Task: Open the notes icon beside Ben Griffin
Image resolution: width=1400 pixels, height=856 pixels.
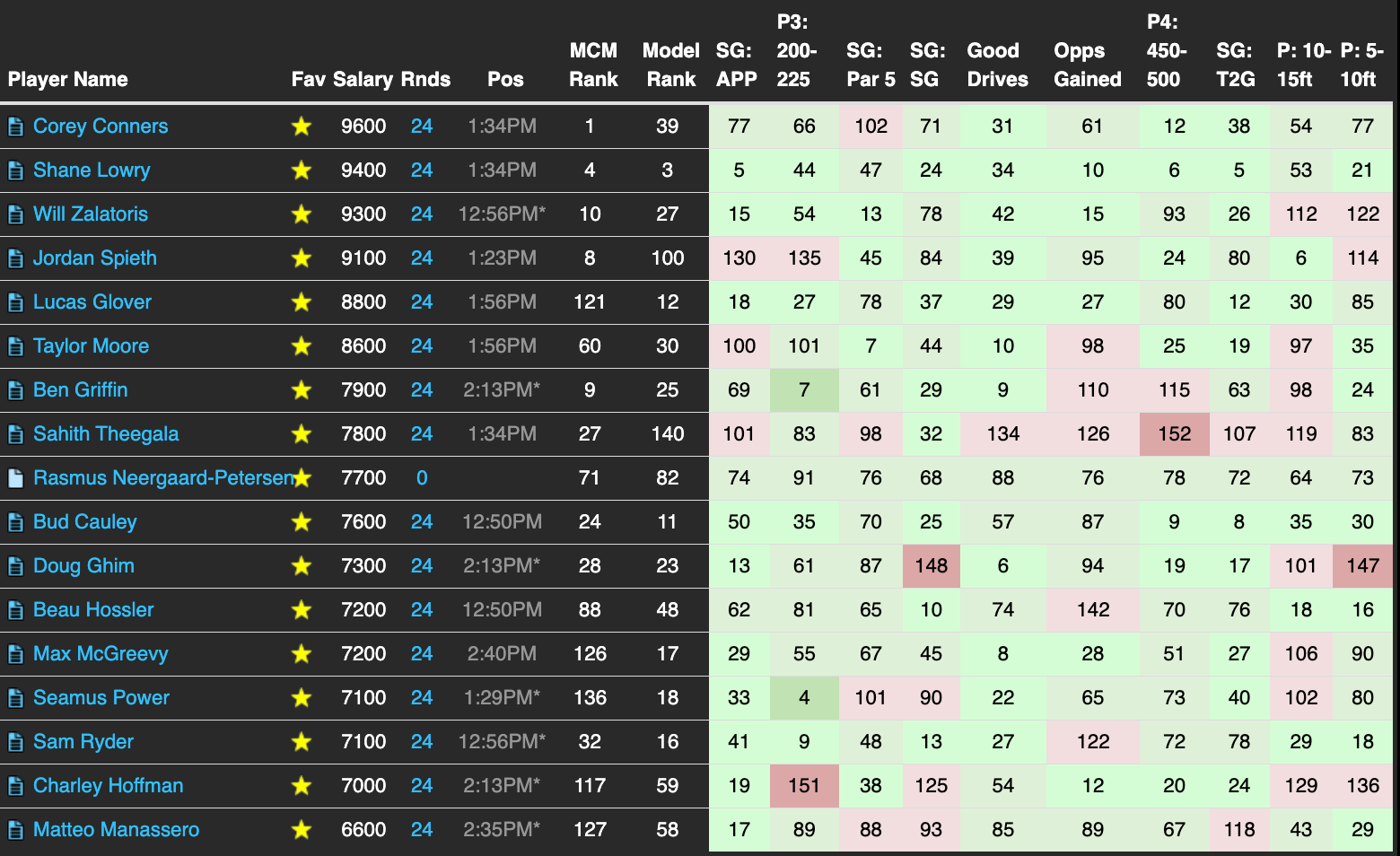Action: pyautogui.click(x=15, y=390)
